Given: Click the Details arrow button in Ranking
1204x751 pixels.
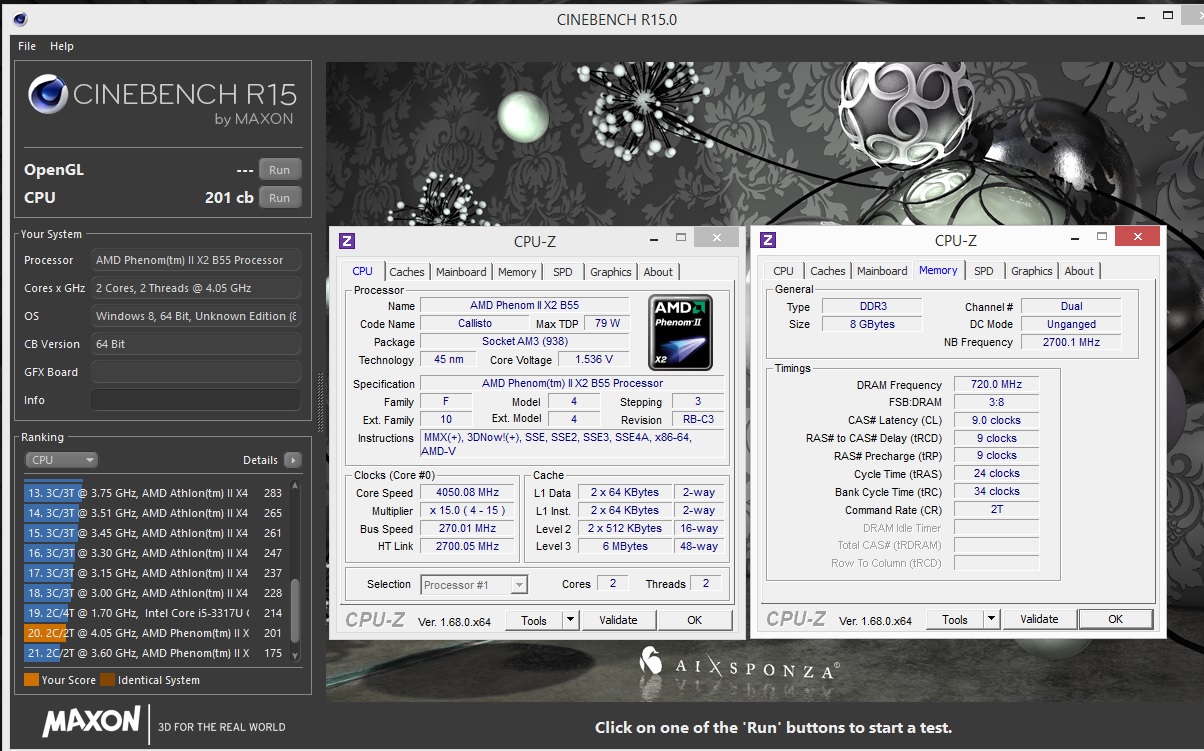Looking at the screenshot, I should click(292, 460).
